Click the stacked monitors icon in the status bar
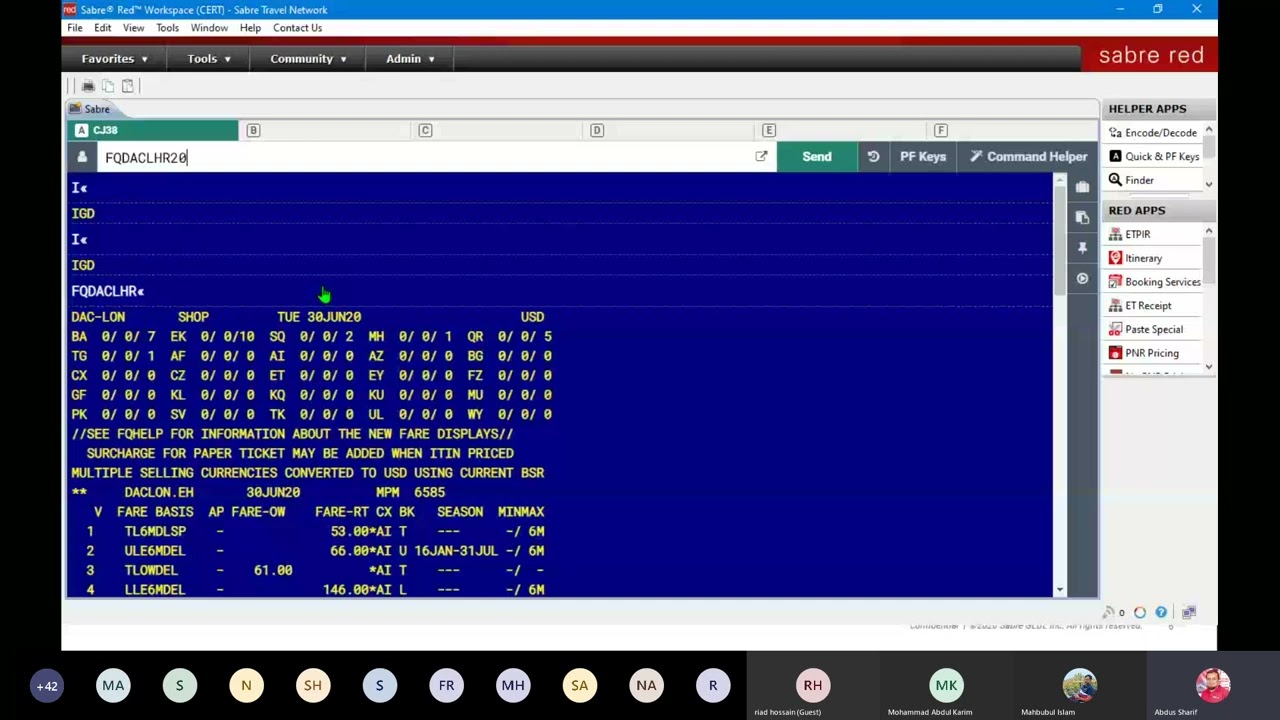The image size is (1280, 720). point(1188,612)
